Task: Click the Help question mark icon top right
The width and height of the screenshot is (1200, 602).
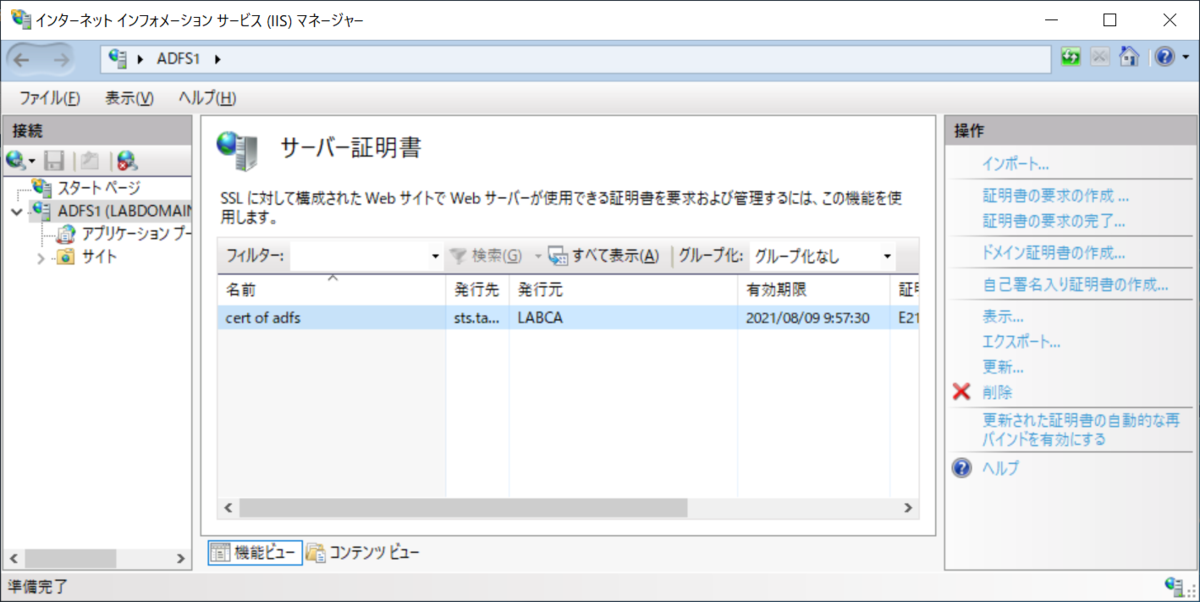Action: (x=1163, y=57)
